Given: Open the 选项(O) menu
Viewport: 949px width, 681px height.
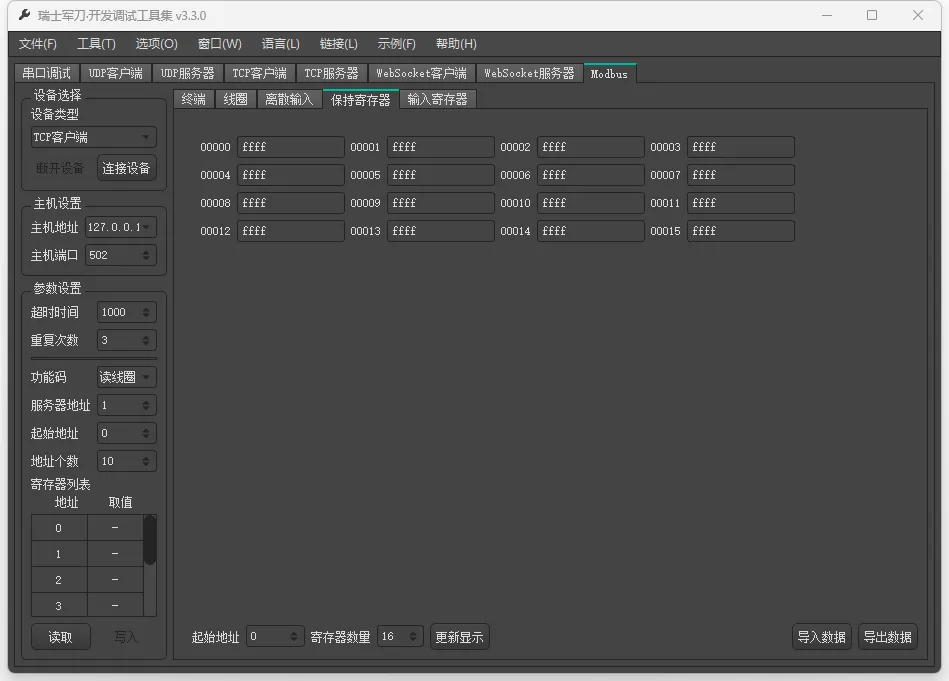Looking at the screenshot, I should coord(156,44).
